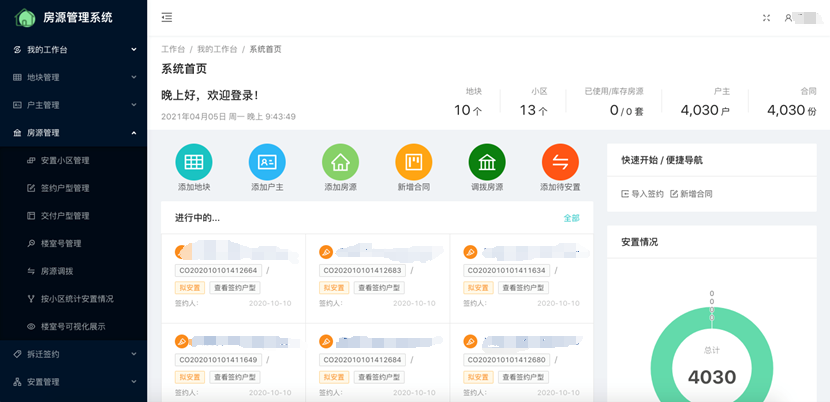Screen dimensions: 830x402
Task: Click the 我的工作台 breadcrumb link
Action: (x=217, y=49)
